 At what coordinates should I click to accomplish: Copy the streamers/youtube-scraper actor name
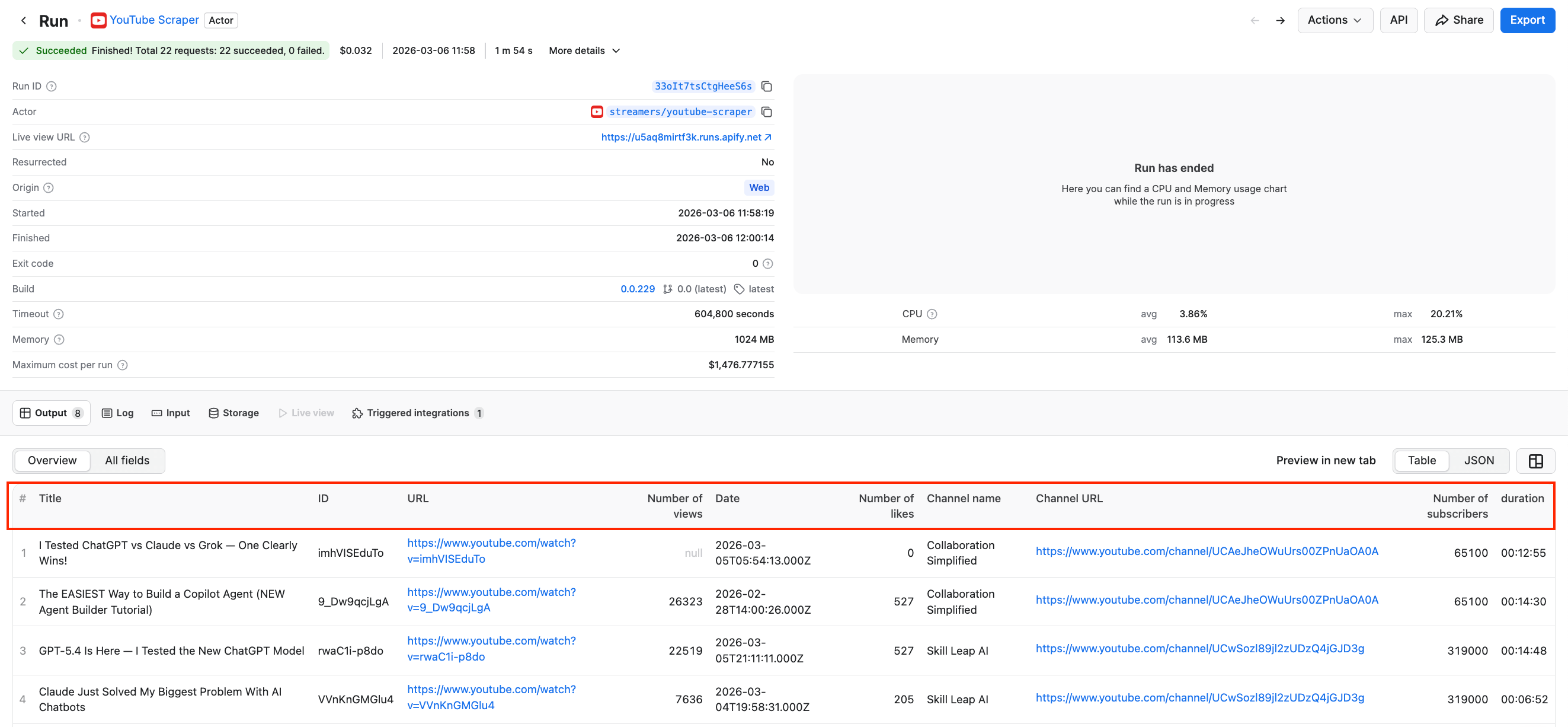tap(766, 111)
